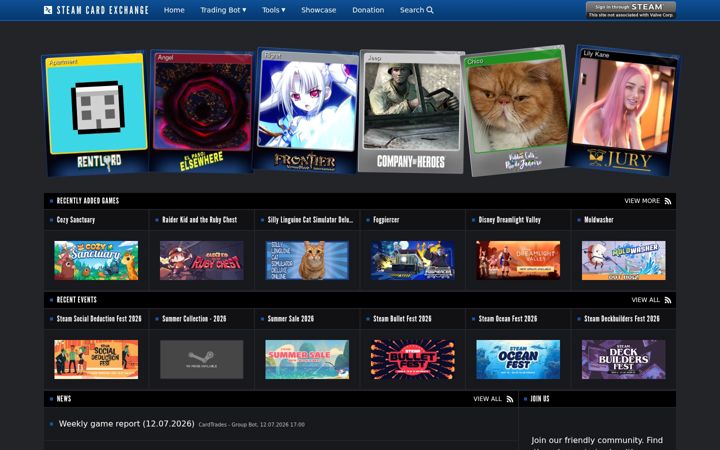
Task: Click the Recent Events section heading
Action: pyautogui.click(x=77, y=300)
